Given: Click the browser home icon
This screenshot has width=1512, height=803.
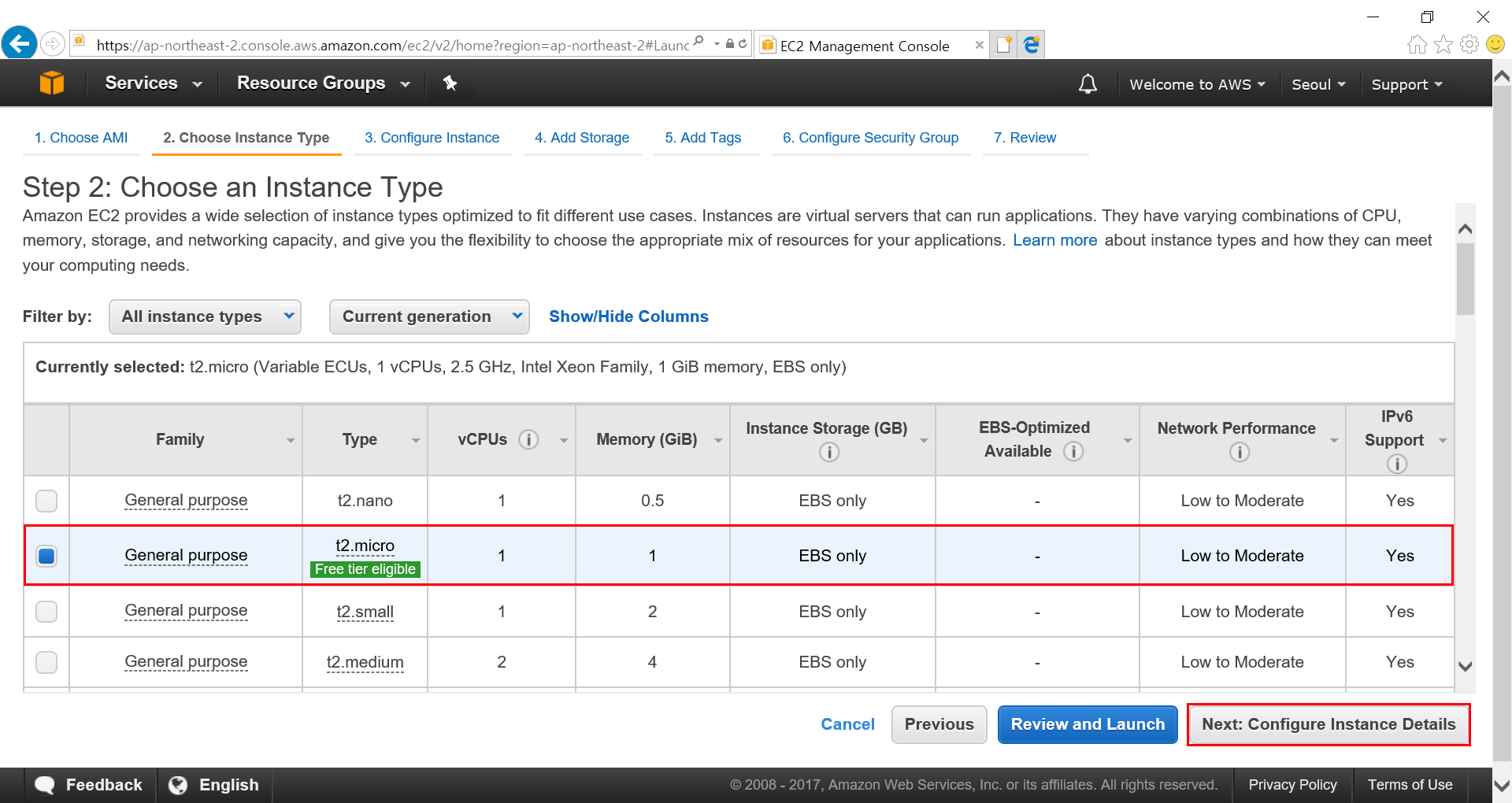Looking at the screenshot, I should 1417,45.
